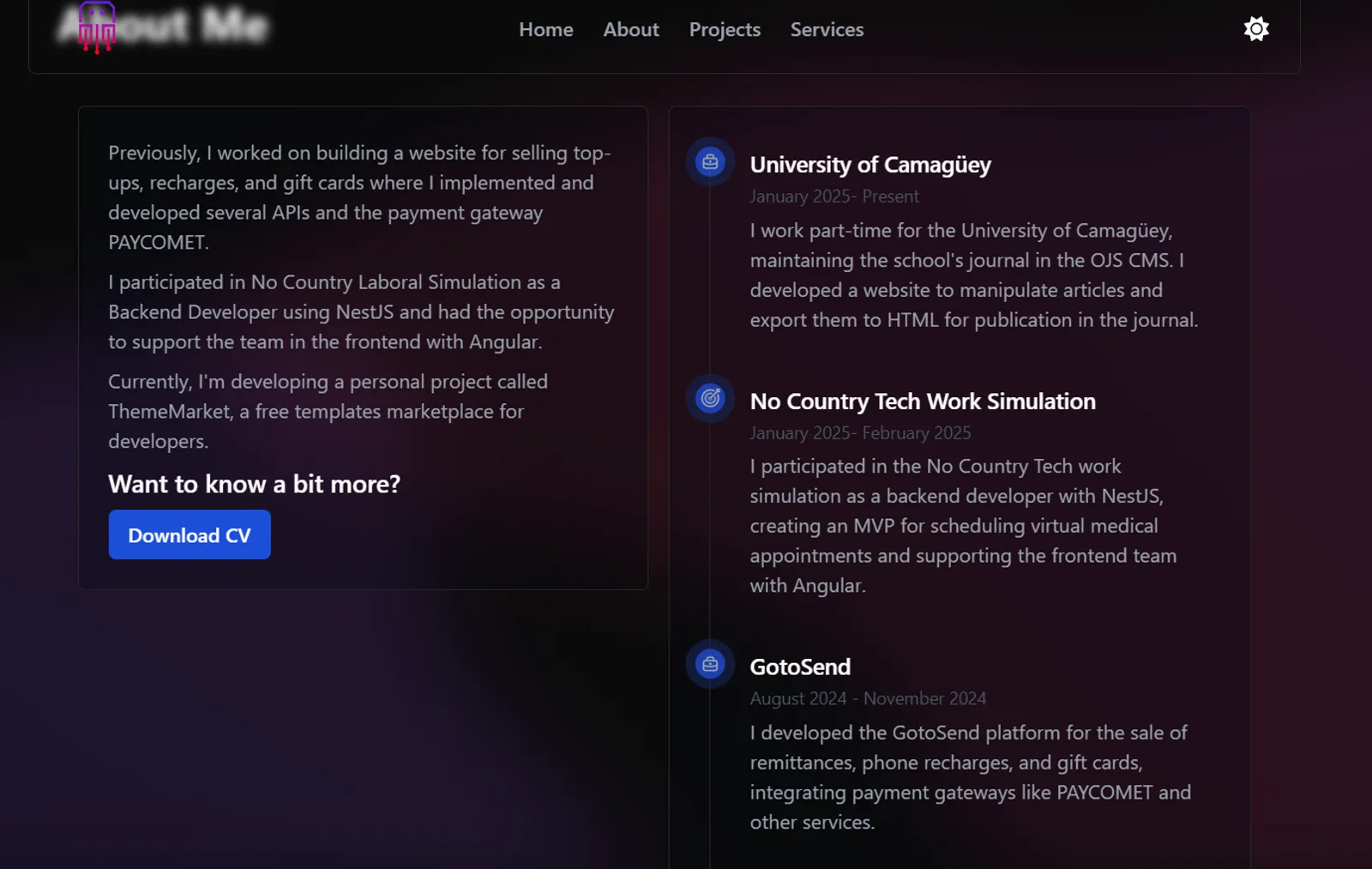Select the University of Camagüey heading
This screenshot has width=1372, height=869.
[x=870, y=165]
